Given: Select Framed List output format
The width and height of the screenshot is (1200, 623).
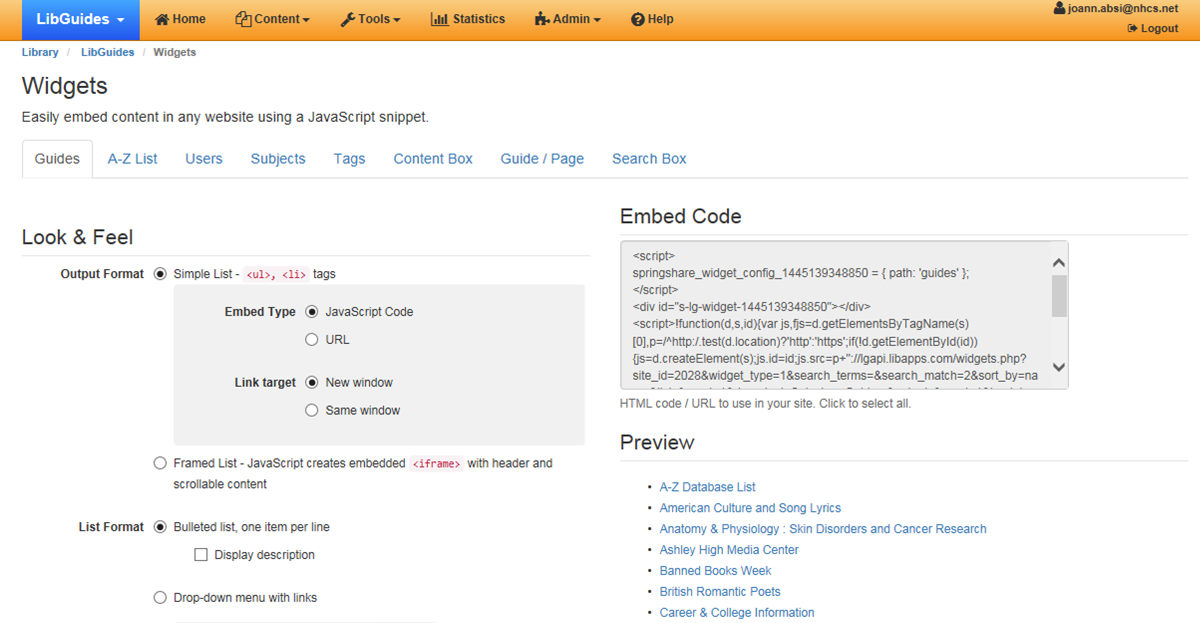Looking at the screenshot, I should point(160,463).
